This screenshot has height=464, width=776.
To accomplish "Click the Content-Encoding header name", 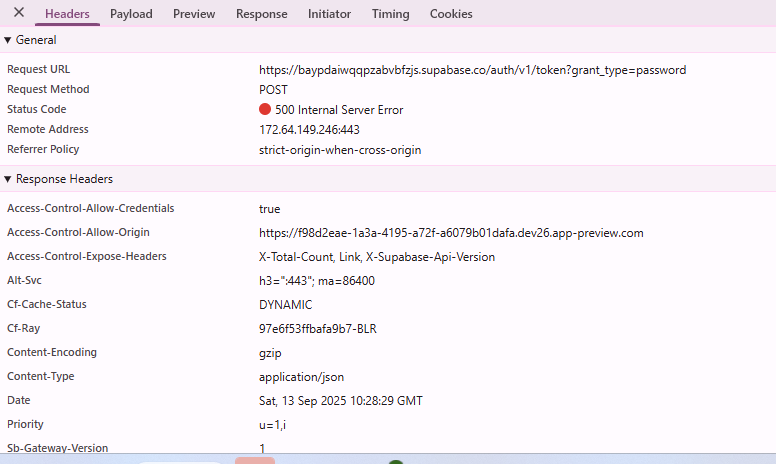I will (52, 352).
